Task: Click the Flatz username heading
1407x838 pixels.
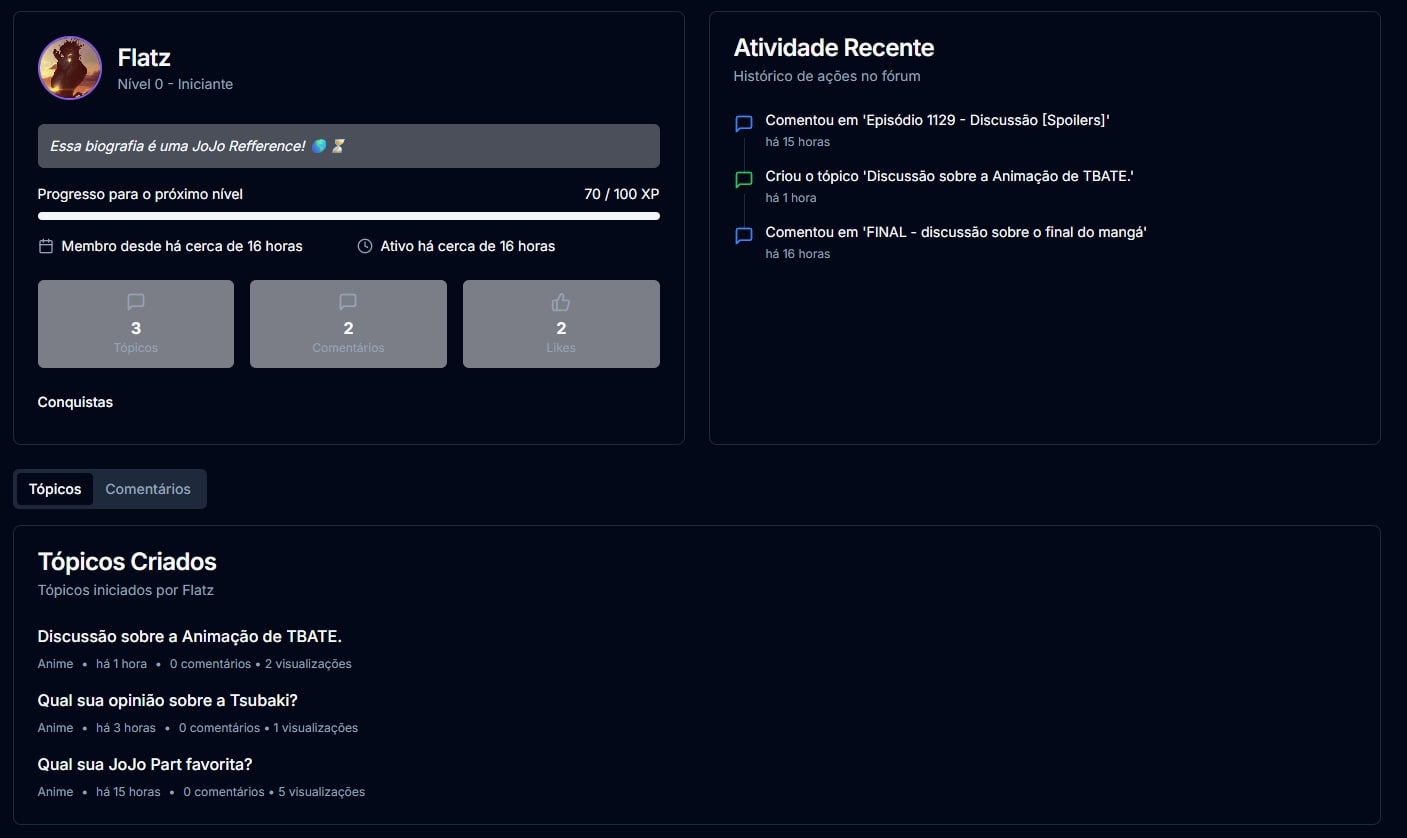Action: point(144,58)
